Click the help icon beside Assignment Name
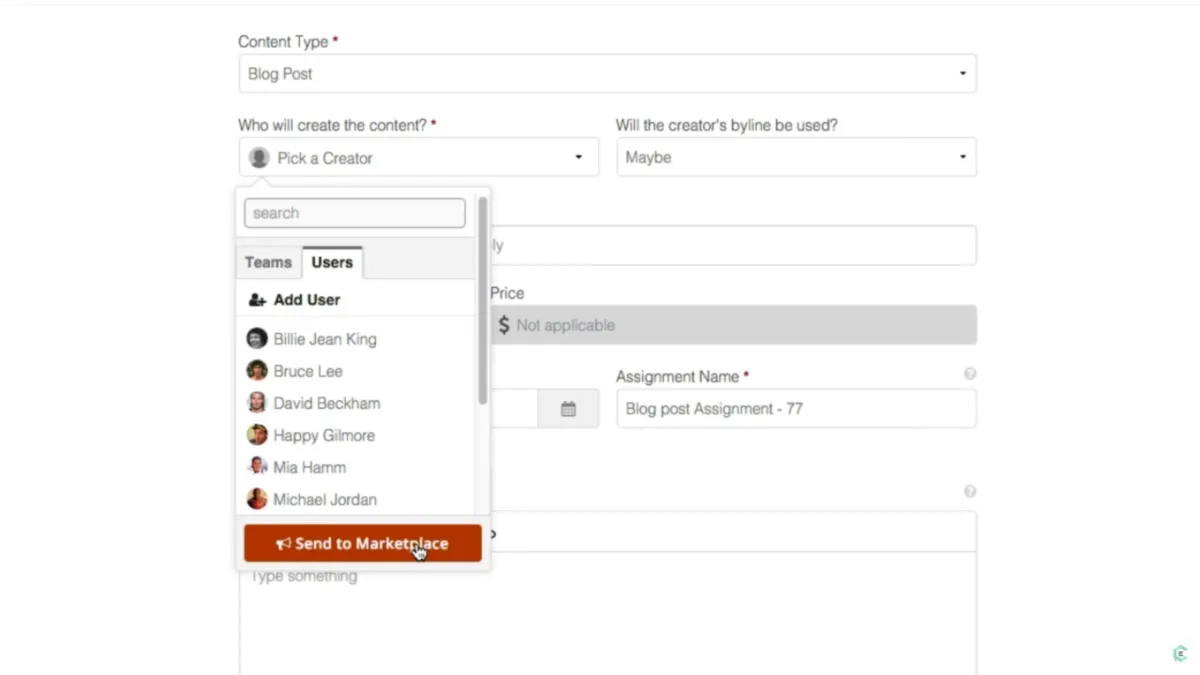The width and height of the screenshot is (1200, 675). pyautogui.click(x=970, y=374)
